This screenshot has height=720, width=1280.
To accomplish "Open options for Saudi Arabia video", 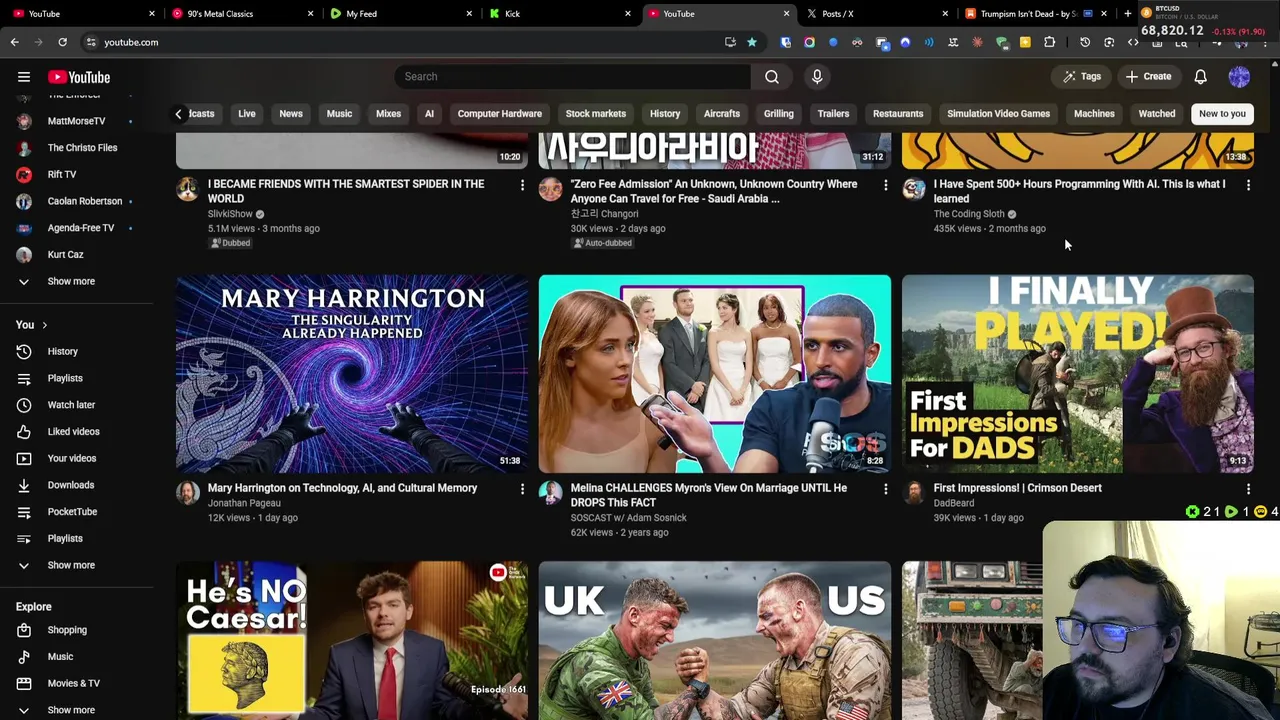I will pos(885,185).
